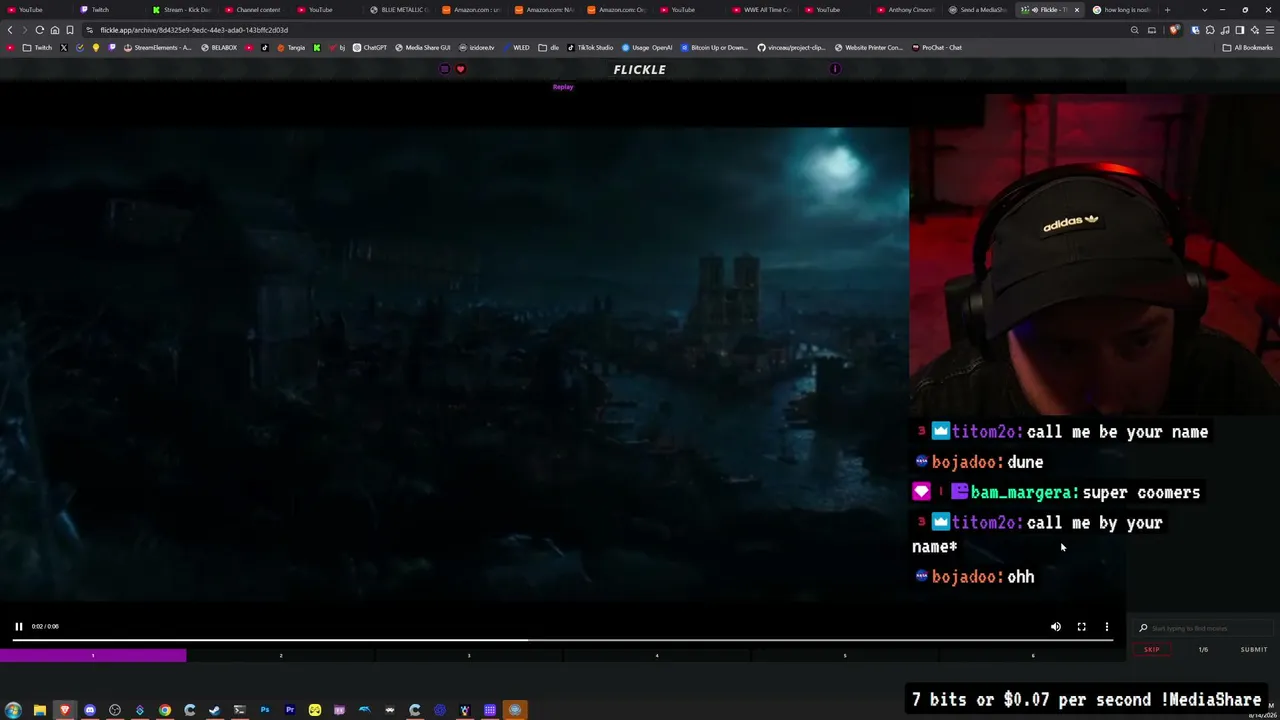Open the Windows Start menu

coord(14,710)
